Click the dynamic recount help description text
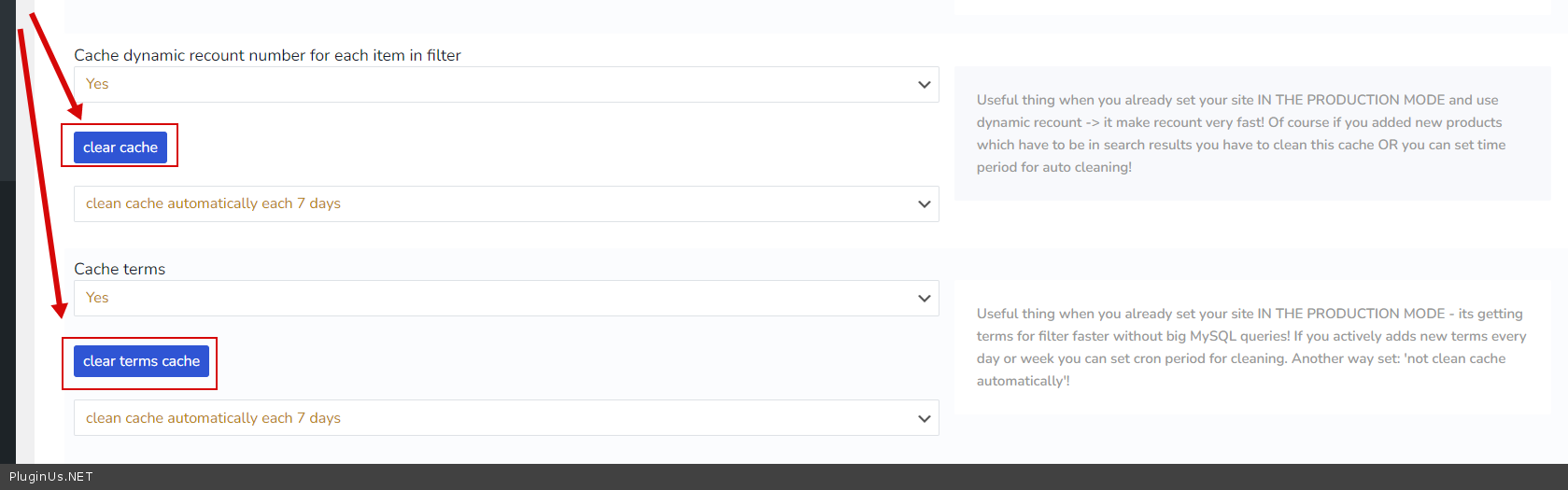This screenshot has width=1568, height=490. (1240, 133)
